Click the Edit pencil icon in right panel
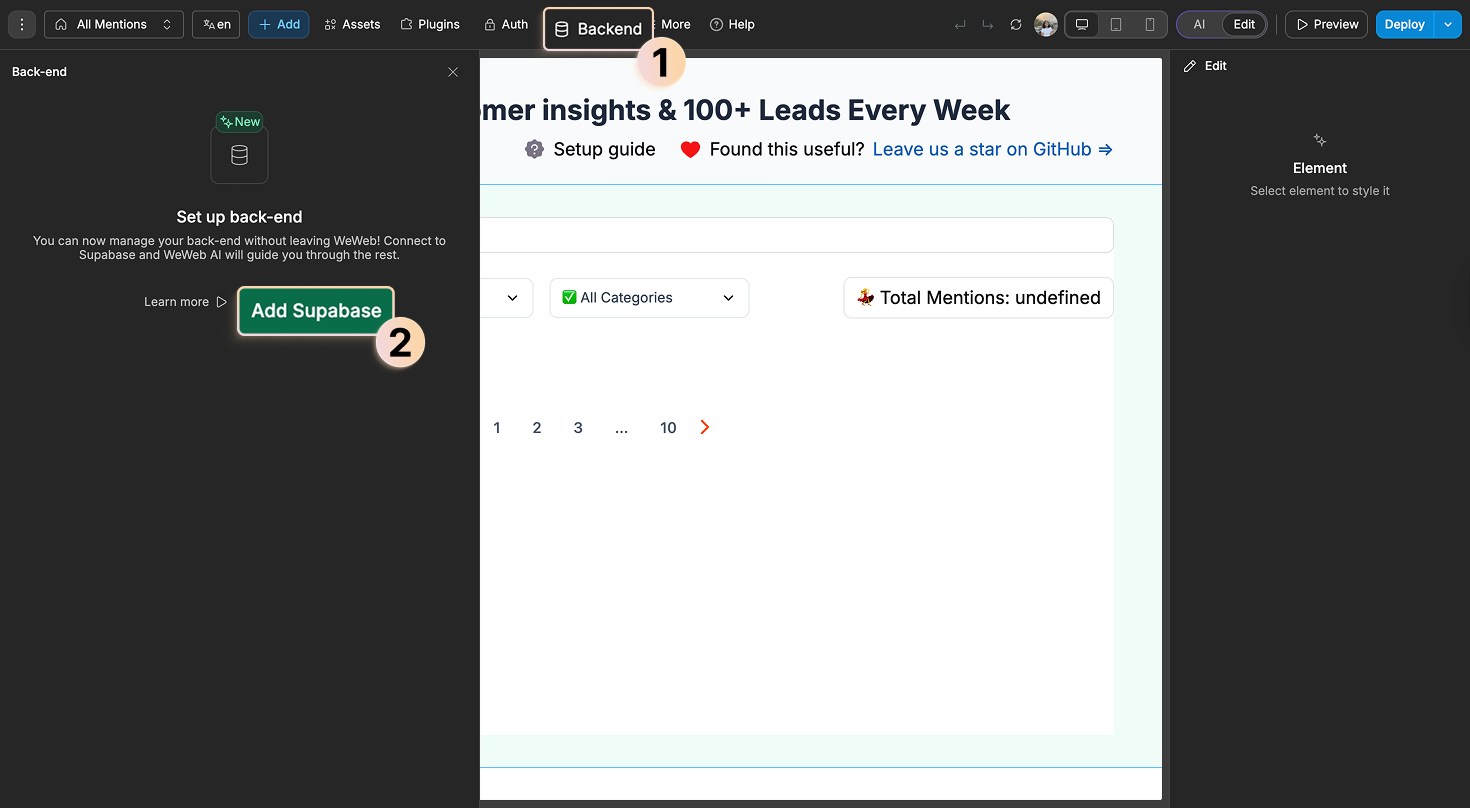This screenshot has height=808, width=1470. point(1190,65)
